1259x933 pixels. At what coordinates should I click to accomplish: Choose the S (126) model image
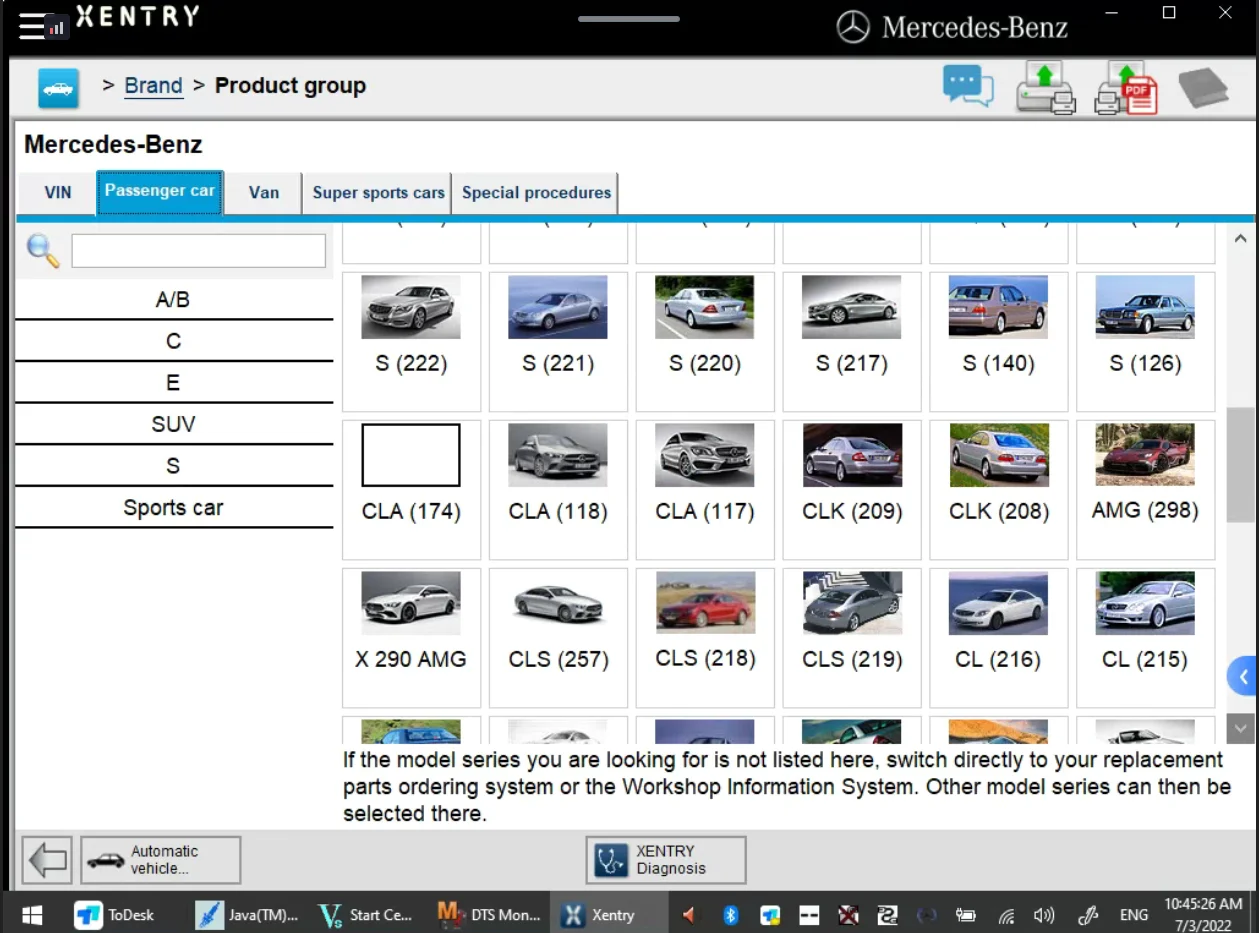coord(1145,307)
